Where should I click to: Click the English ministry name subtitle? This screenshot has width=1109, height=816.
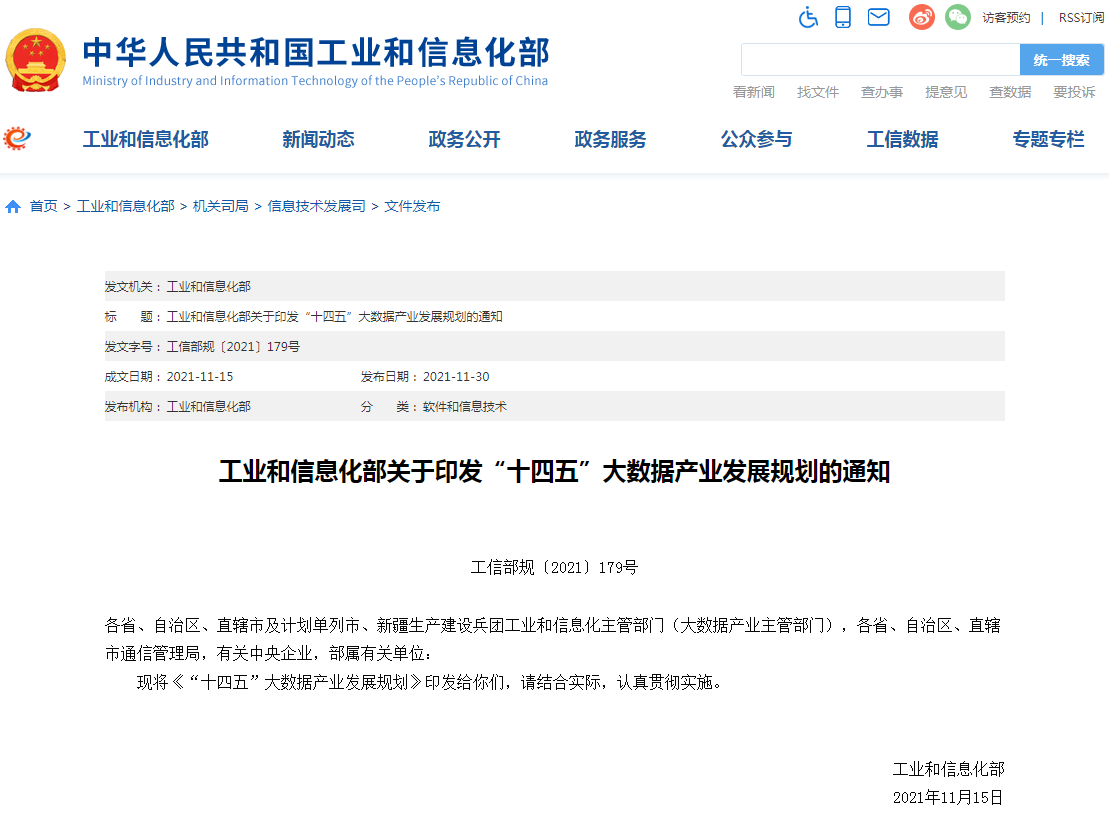[315, 81]
